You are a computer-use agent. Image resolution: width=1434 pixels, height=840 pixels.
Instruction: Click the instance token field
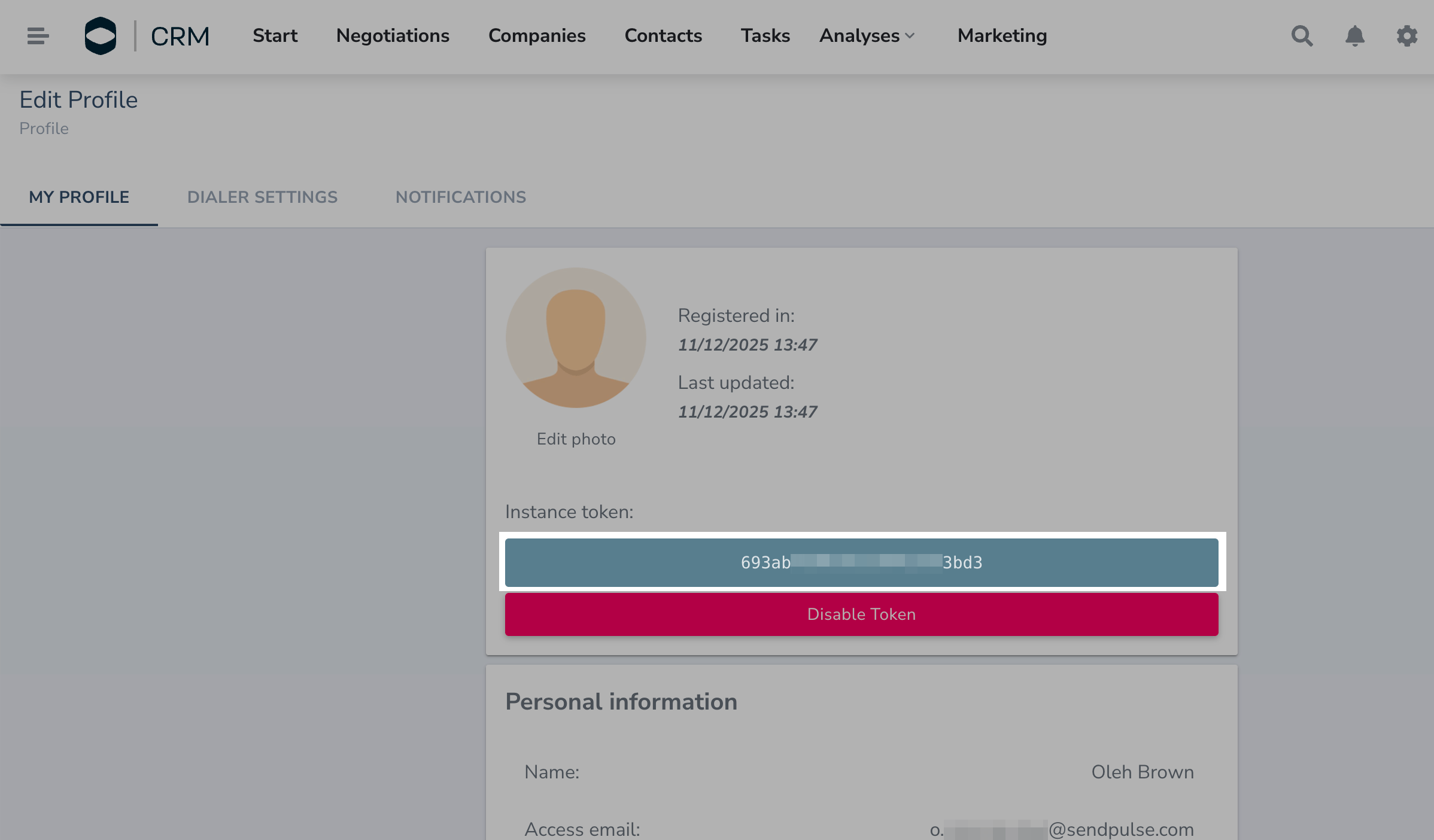(x=861, y=562)
